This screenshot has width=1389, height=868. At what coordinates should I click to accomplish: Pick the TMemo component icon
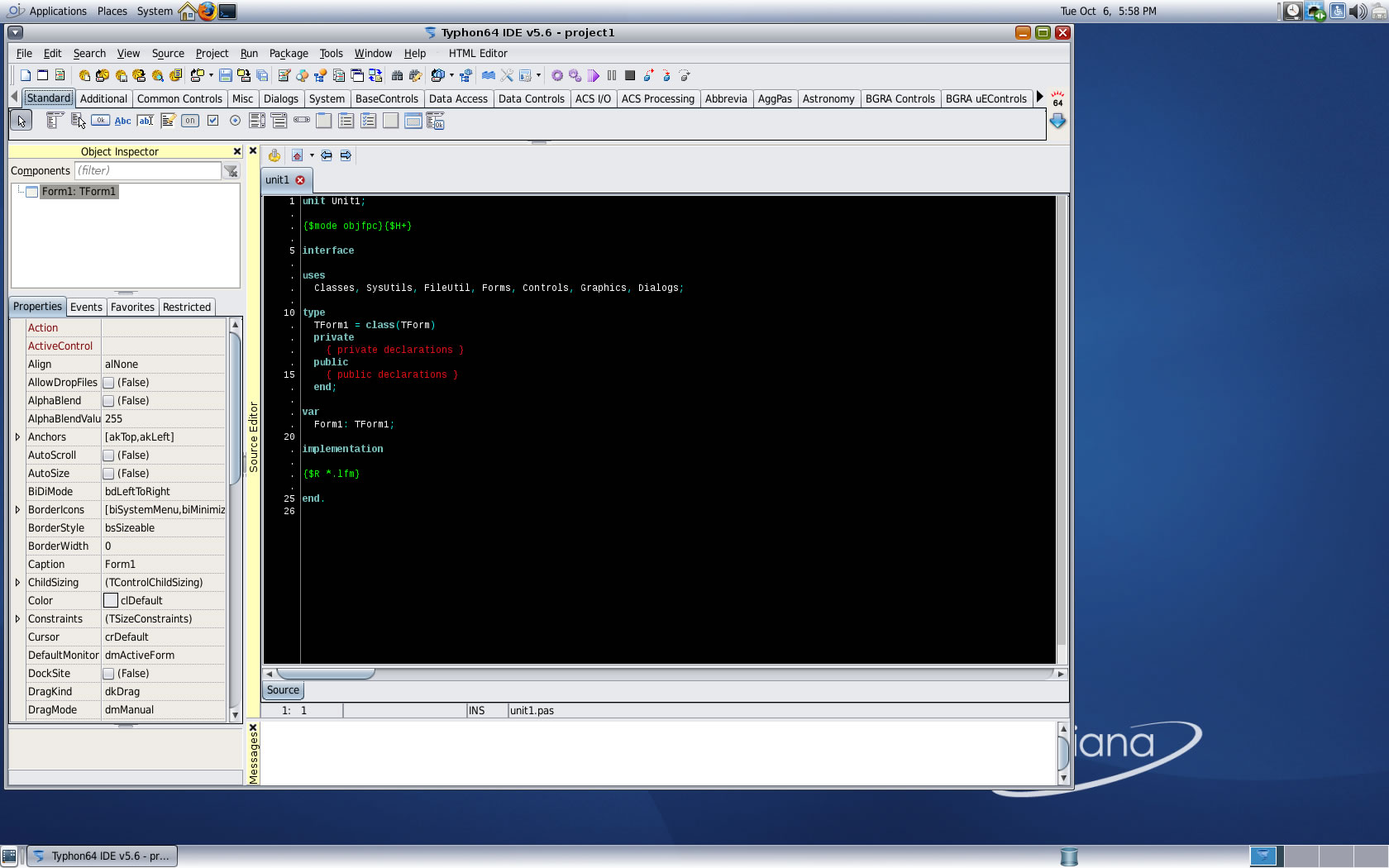point(168,121)
